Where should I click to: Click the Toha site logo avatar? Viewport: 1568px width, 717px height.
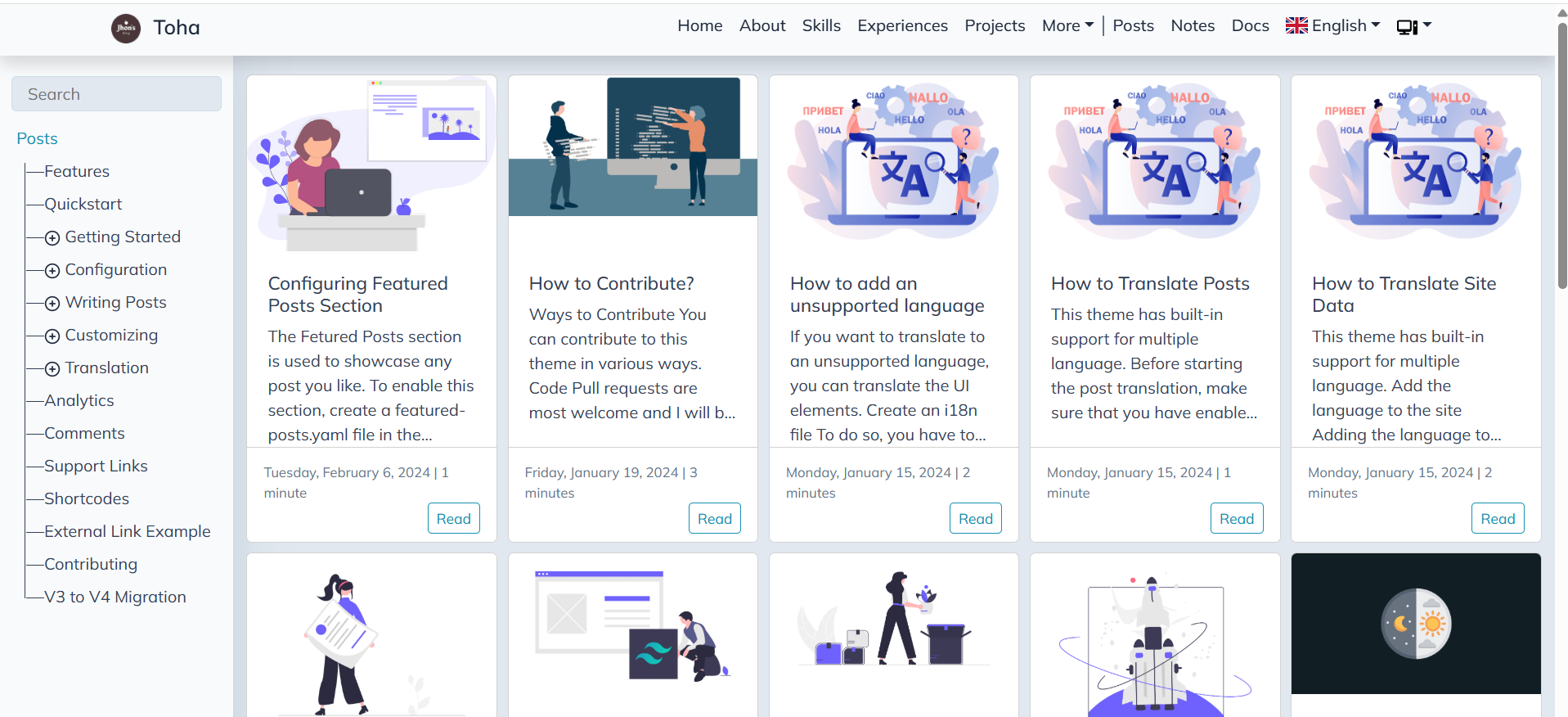point(126,28)
